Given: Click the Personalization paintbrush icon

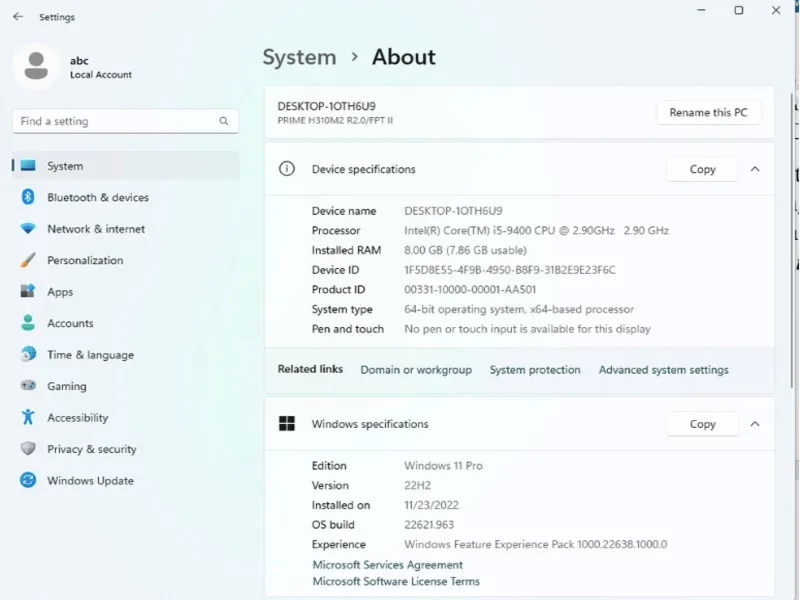Looking at the screenshot, I should point(28,260).
